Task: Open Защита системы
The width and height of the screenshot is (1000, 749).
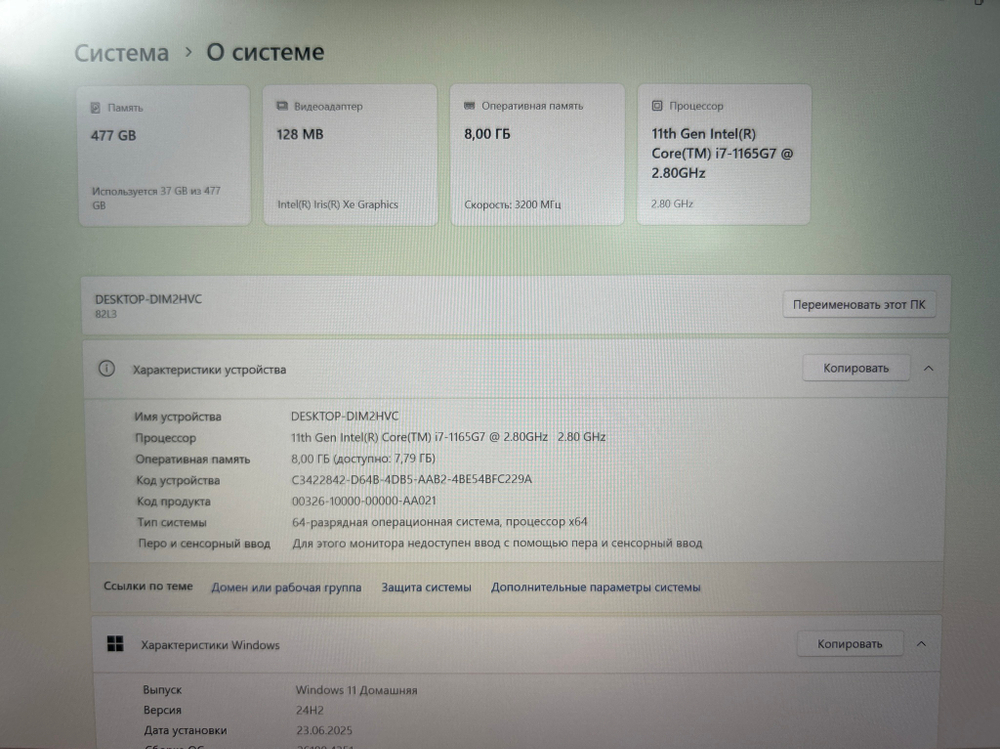Action: (x=425, y=587)
